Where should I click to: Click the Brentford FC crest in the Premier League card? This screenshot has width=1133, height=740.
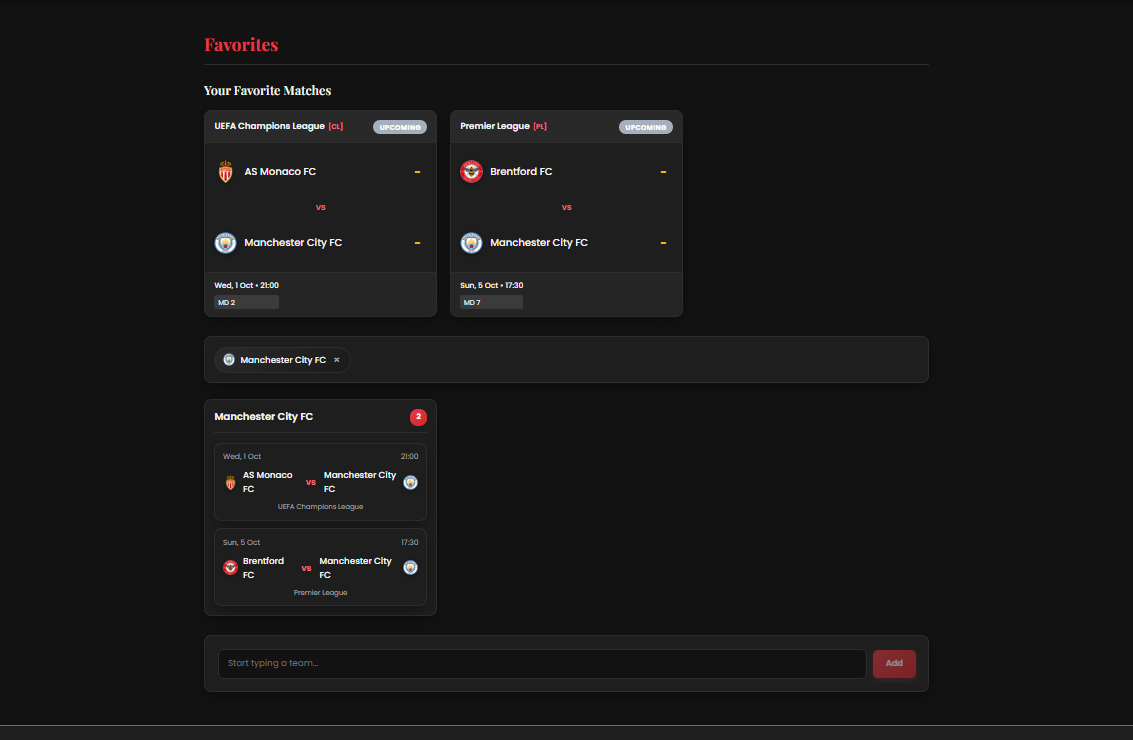tap(471, 171)
